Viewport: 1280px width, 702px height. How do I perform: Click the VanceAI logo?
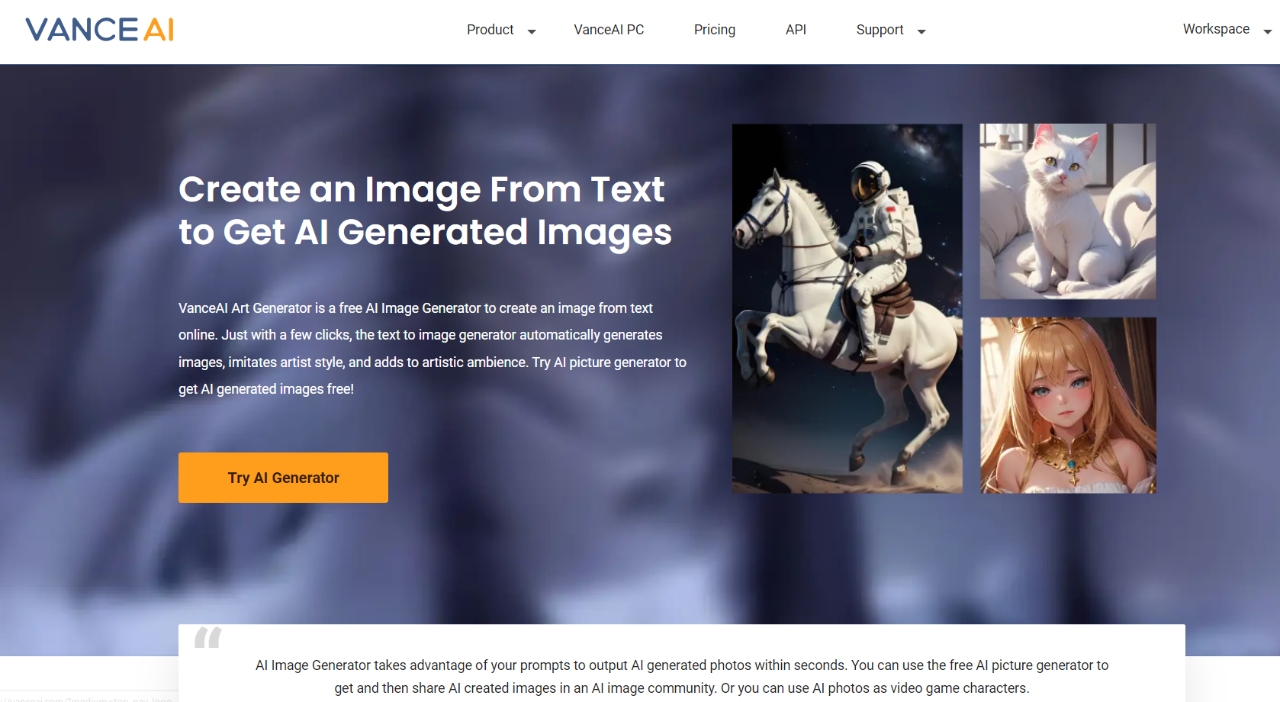(99, 29)
